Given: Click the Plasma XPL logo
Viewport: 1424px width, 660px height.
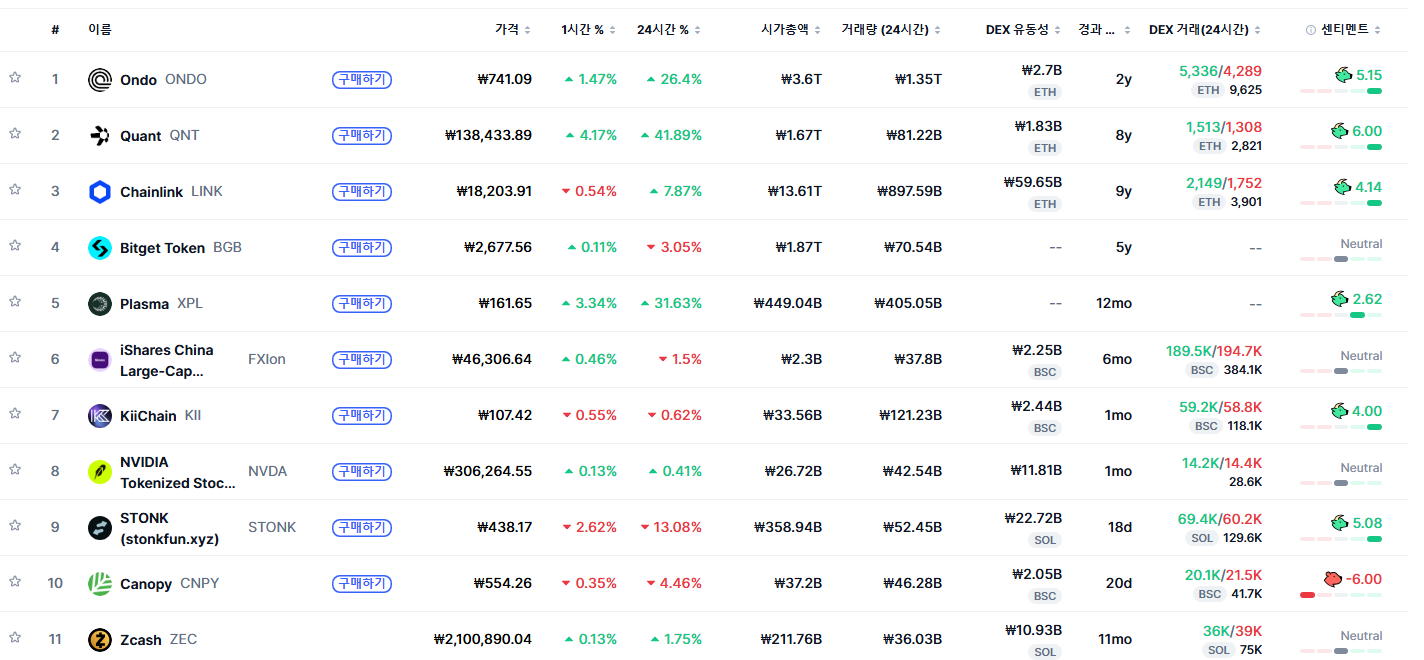Looking at the screenshot, I should (x=100, y=304).
